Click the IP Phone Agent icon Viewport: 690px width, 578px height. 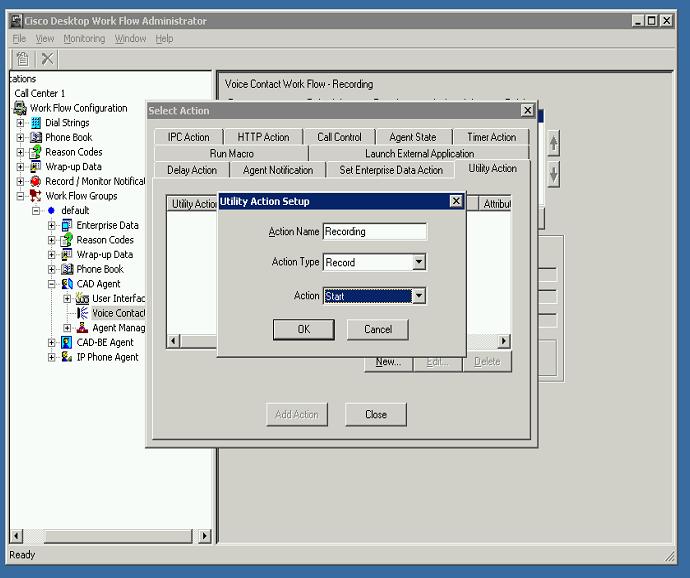click(67, 357)
